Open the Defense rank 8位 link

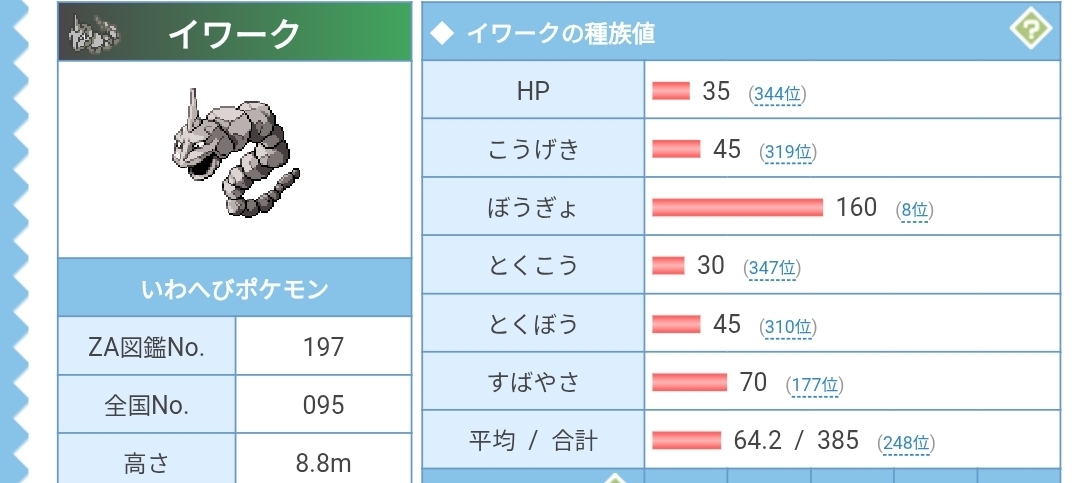[916, 210]
